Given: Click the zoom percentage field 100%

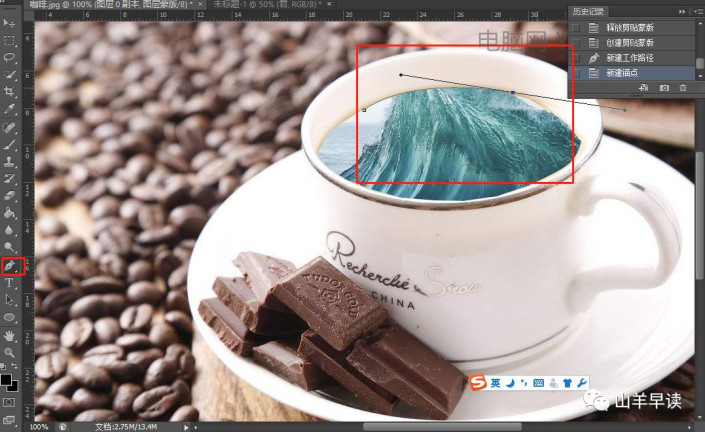Looking at the screenshot, I should click(x=39, y=427).
